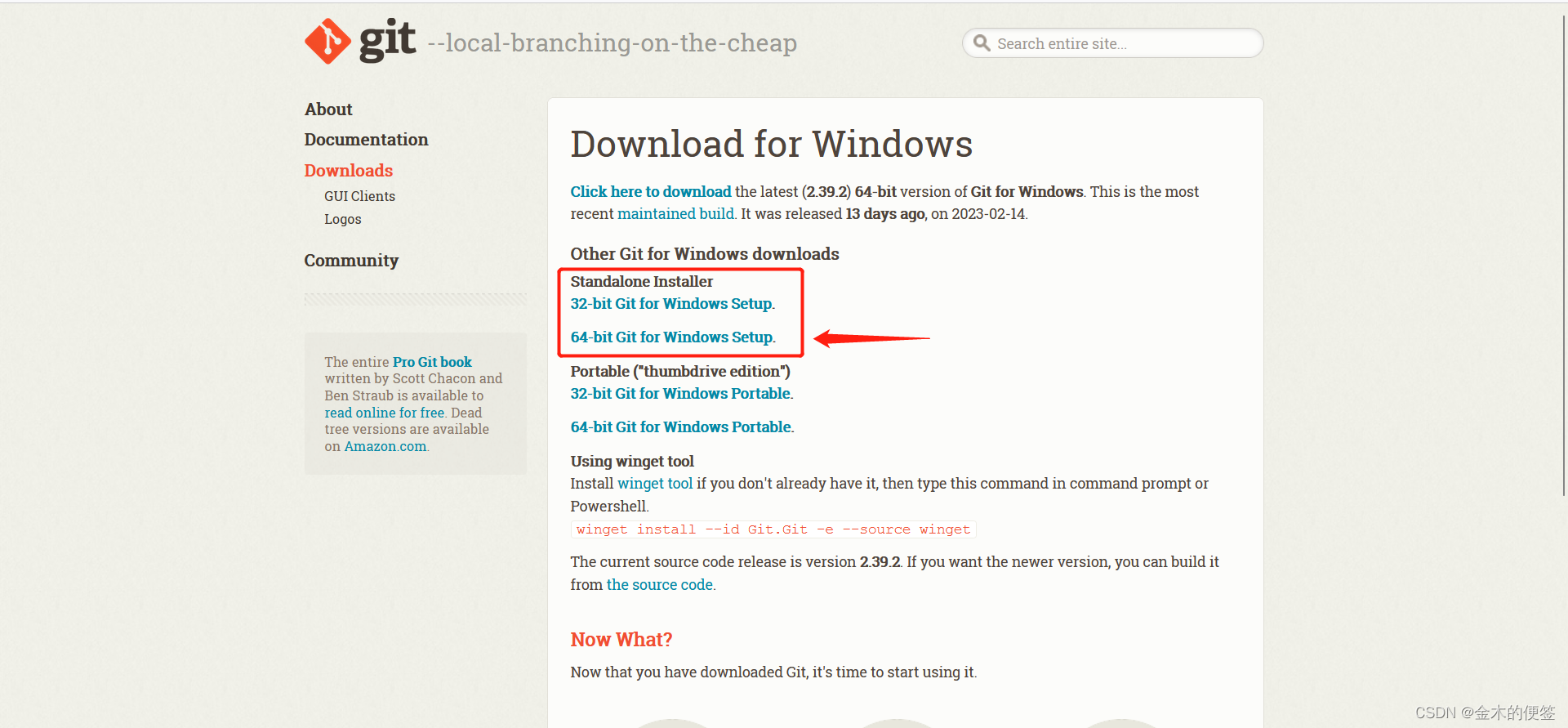
Task: Open the Documentation section
Action: click(366, 140)
